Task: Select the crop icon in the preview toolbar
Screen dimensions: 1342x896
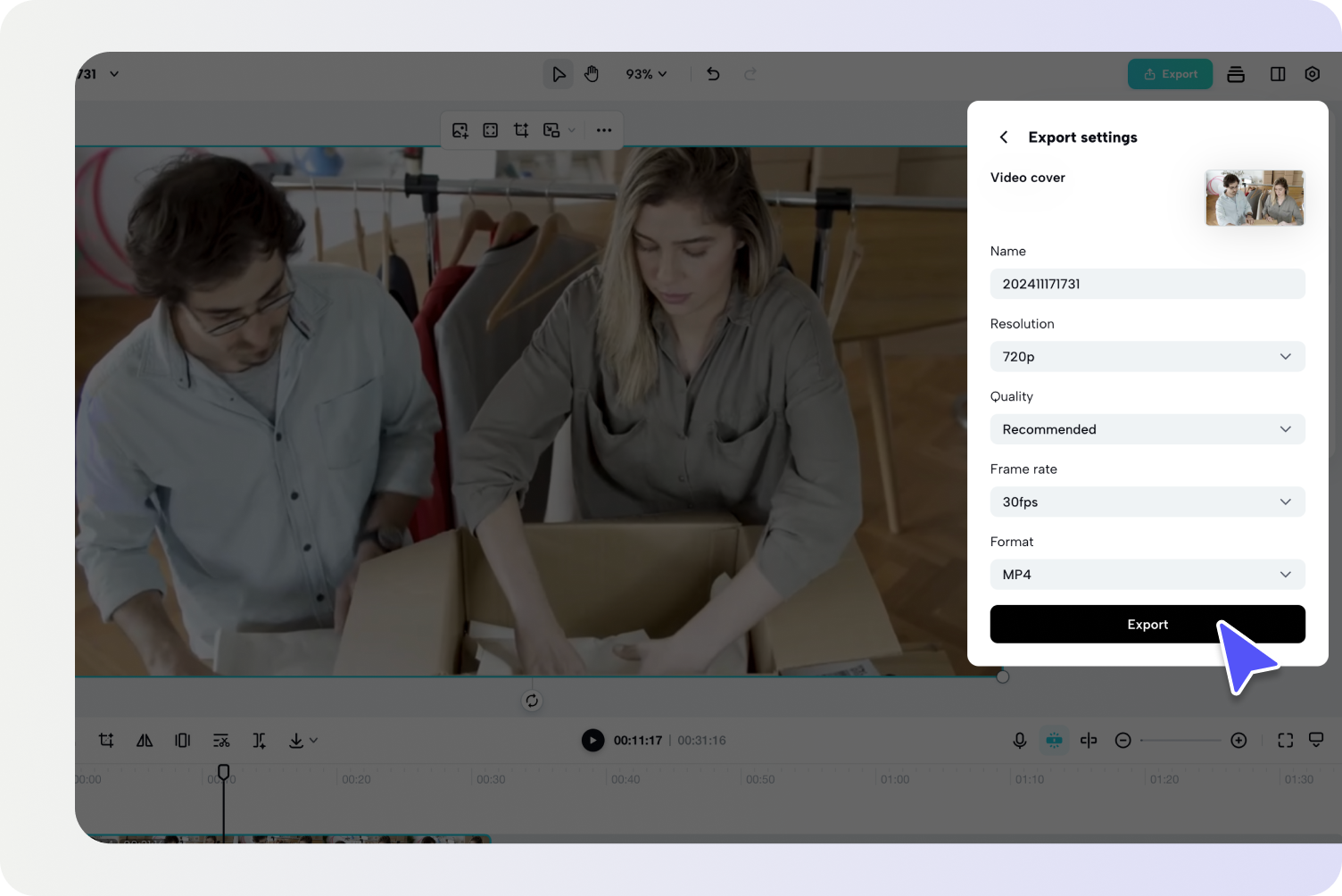Action: pos(521,129)
